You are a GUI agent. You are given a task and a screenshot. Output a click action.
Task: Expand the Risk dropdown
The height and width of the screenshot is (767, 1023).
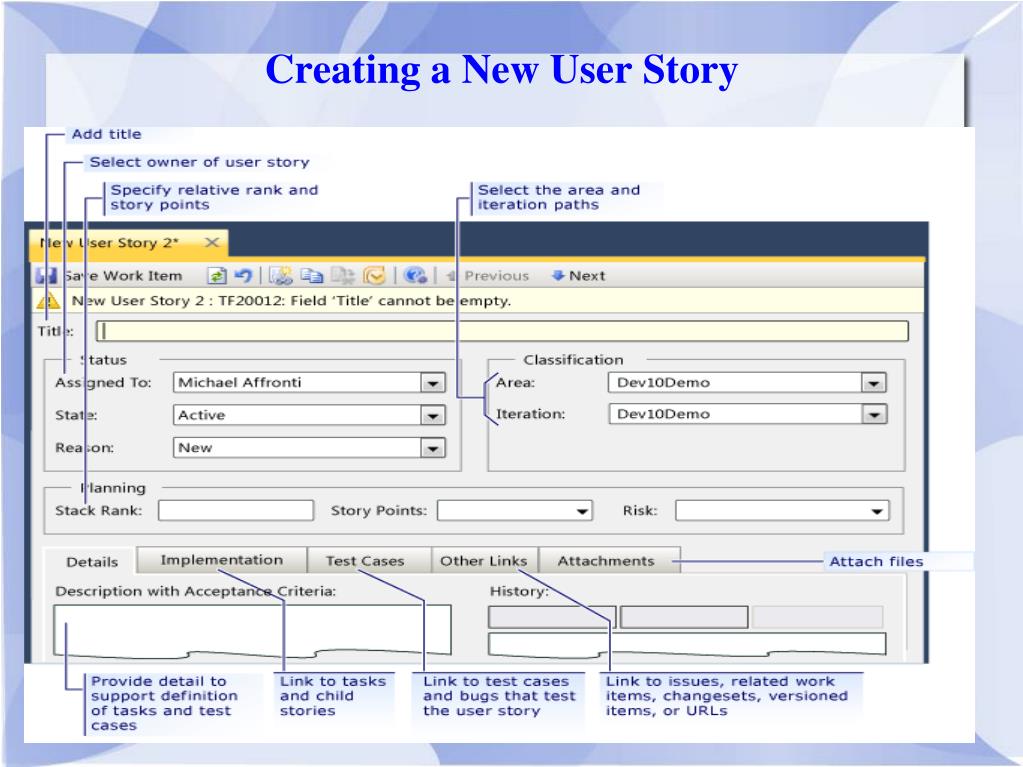[x=878, y=511]
